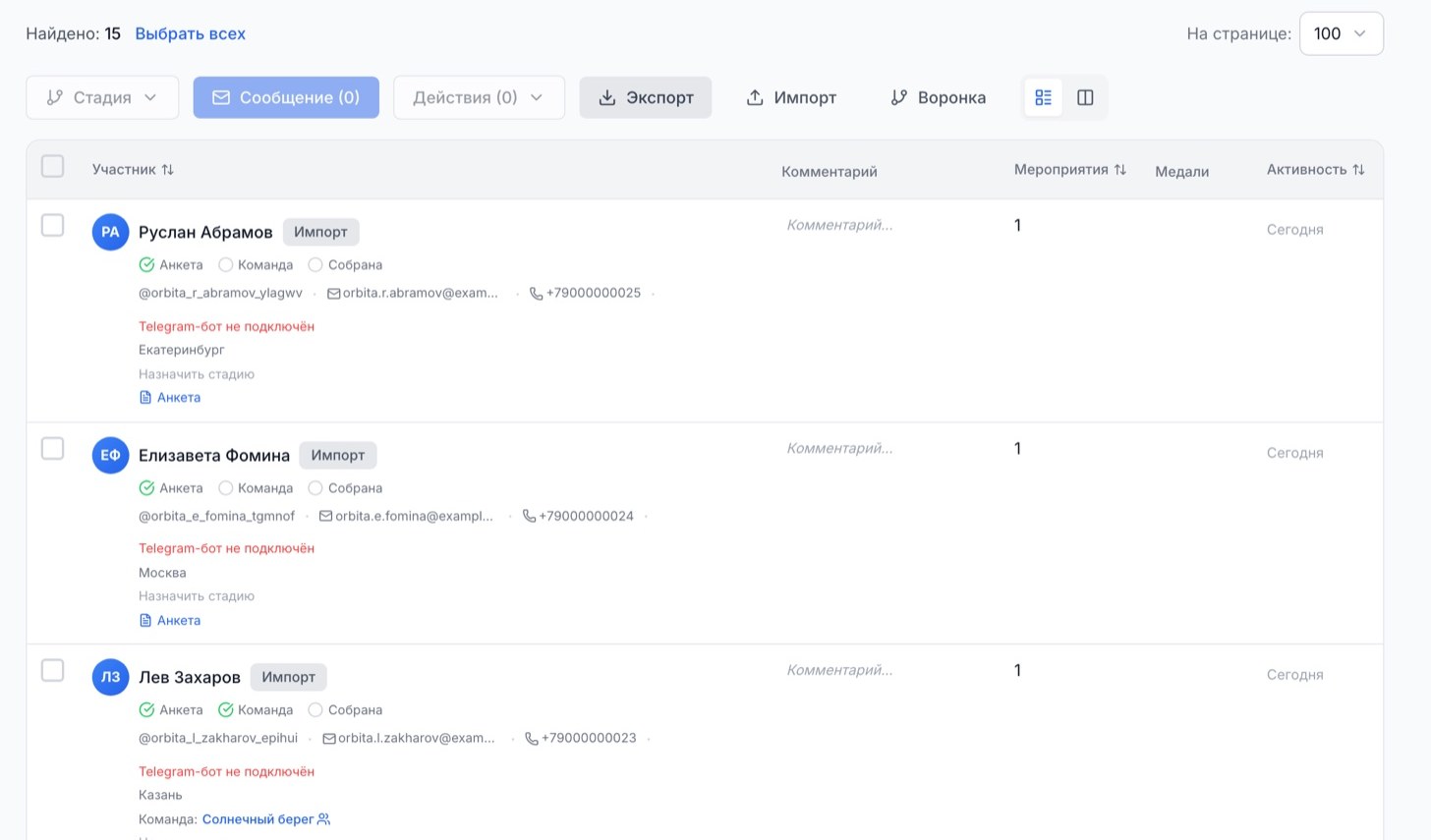Sort by Мероприятия column arrows

click(1119, 170)
